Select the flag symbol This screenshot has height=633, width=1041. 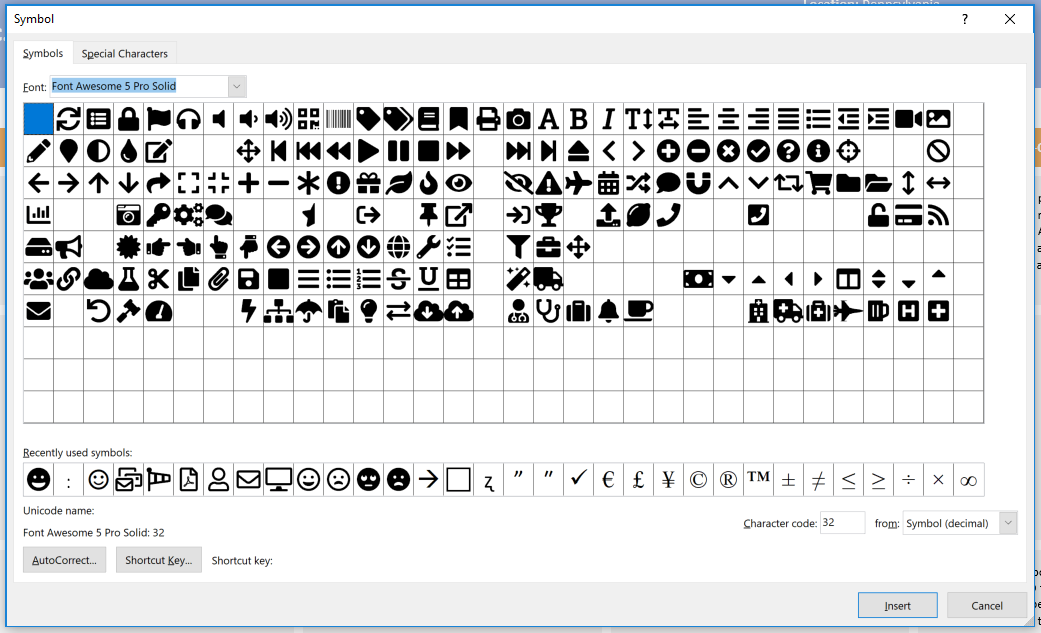[158, 118]
